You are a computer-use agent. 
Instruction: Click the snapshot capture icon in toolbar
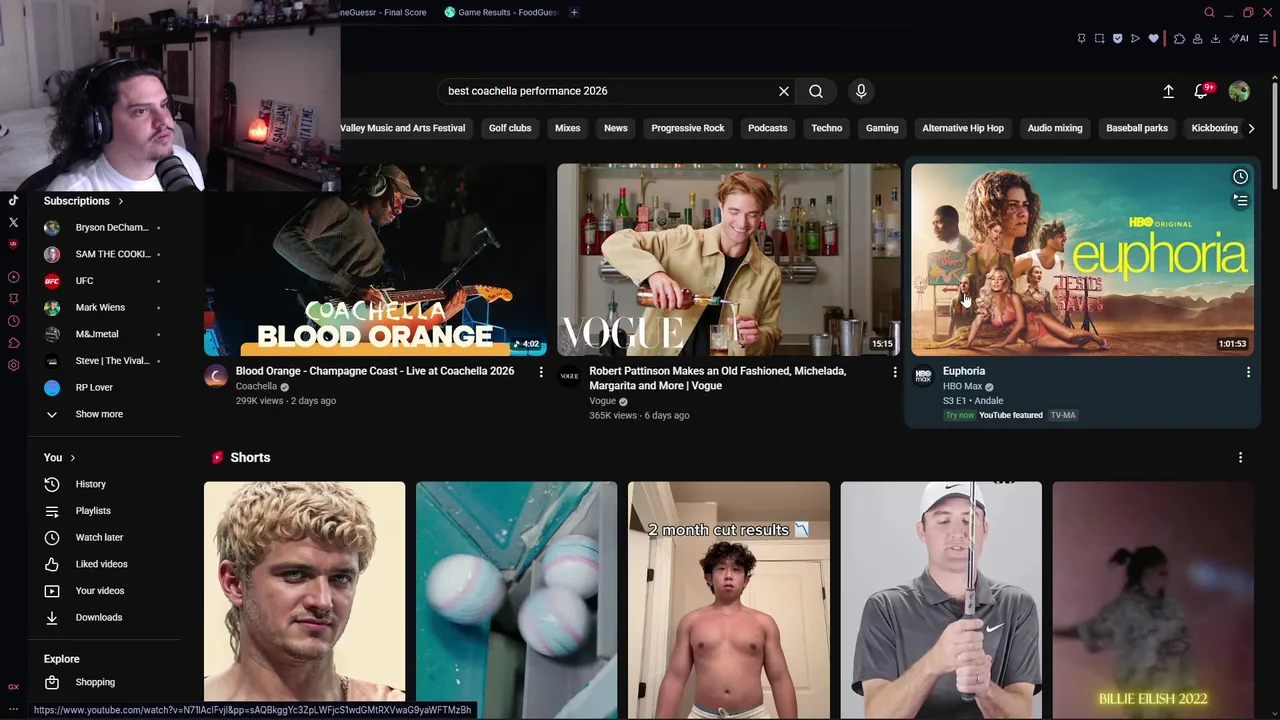(x=1099, y=39)
